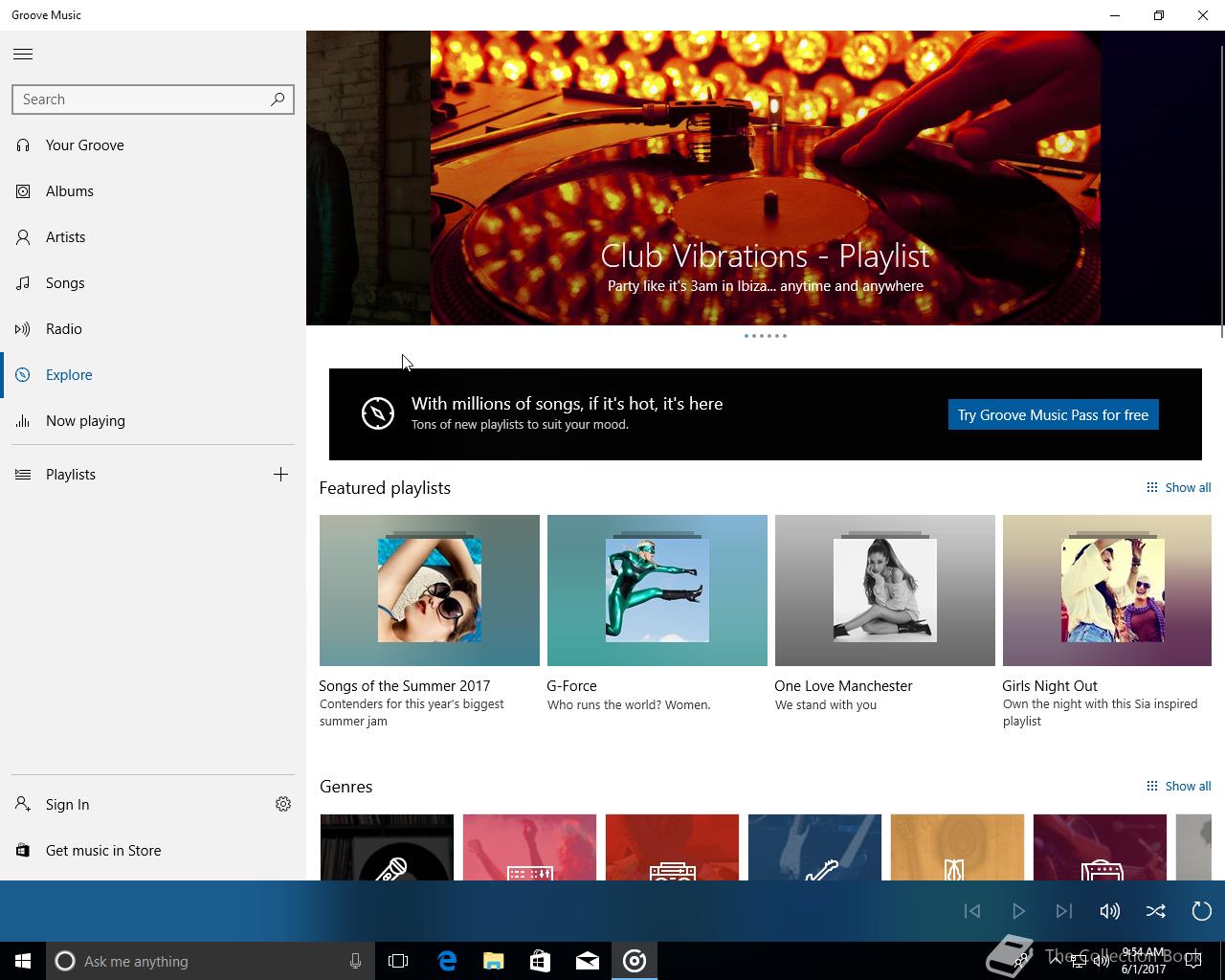Click Cortana Ask me anything box
The height and width of the screenshot is (980, 1225).
[211, 961]
